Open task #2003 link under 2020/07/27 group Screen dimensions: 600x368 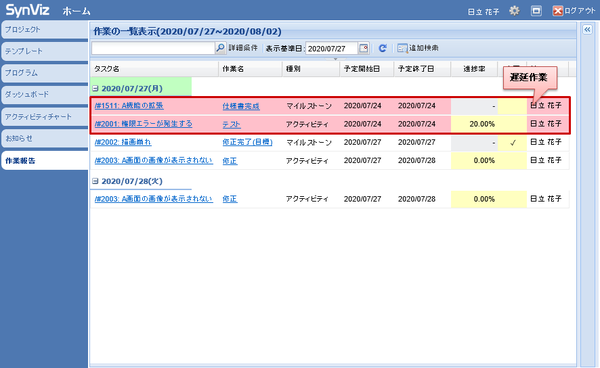point(153,160)
